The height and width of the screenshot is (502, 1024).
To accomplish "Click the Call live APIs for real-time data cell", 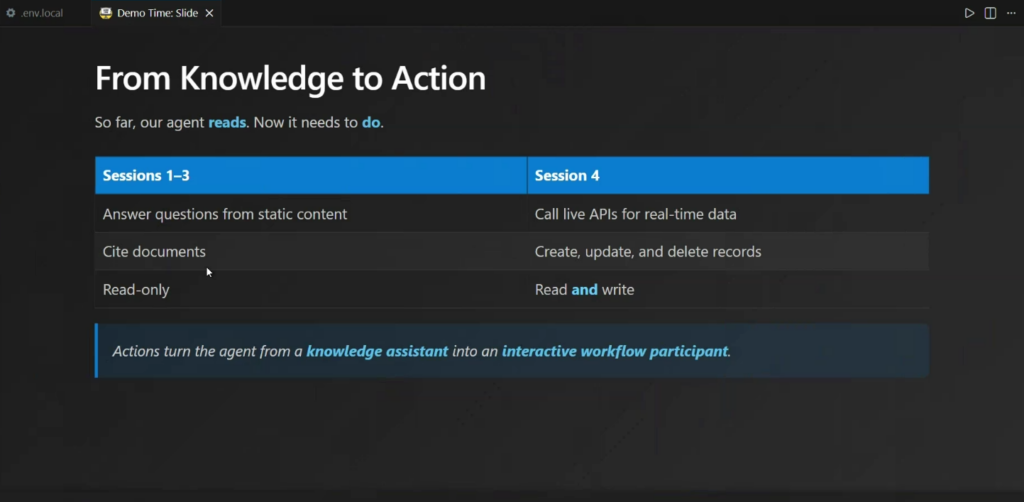I will point(636,214).
